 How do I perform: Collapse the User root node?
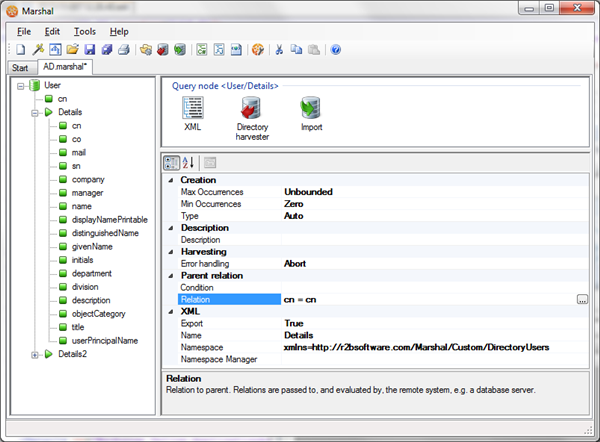click(x=20, y=86)
